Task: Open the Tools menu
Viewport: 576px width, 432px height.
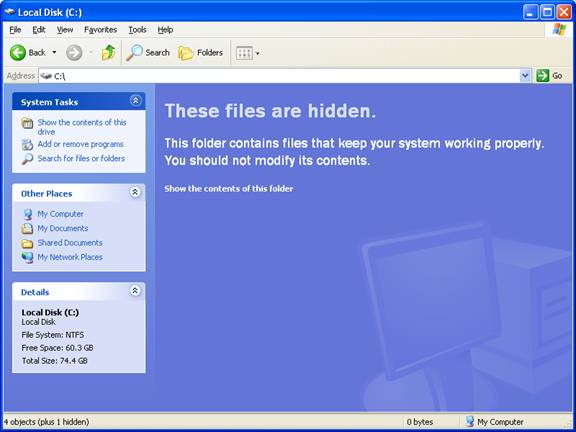Action: click(137, 30)
